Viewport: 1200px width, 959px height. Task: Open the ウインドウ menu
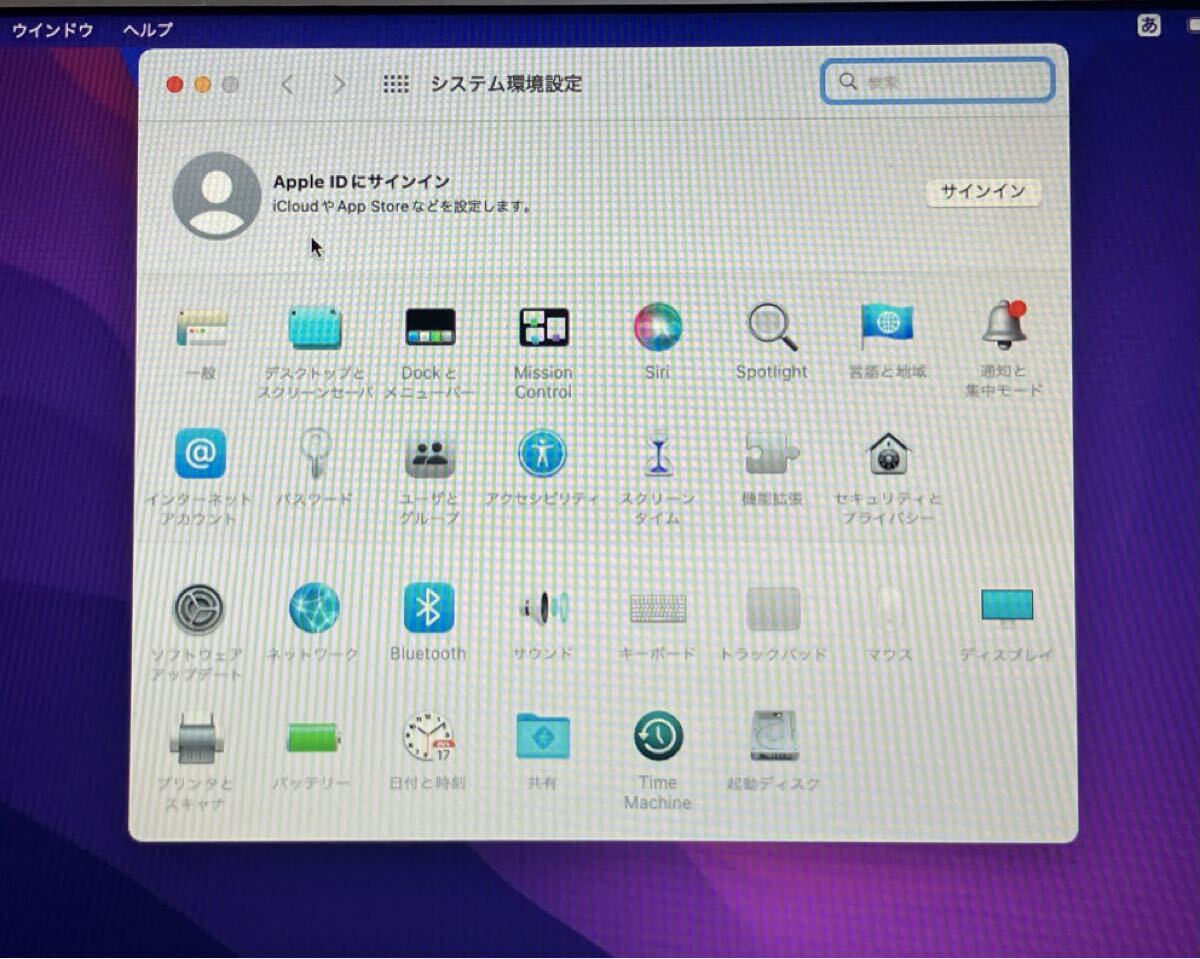[53, 30]
